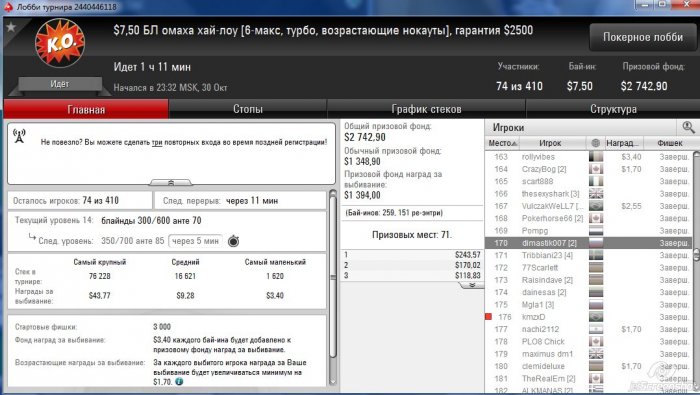Image resolution: width=700 pixels, height=395 pixels.
Task: Click the level timer stopwatch icon
Action: pos(233,241)
